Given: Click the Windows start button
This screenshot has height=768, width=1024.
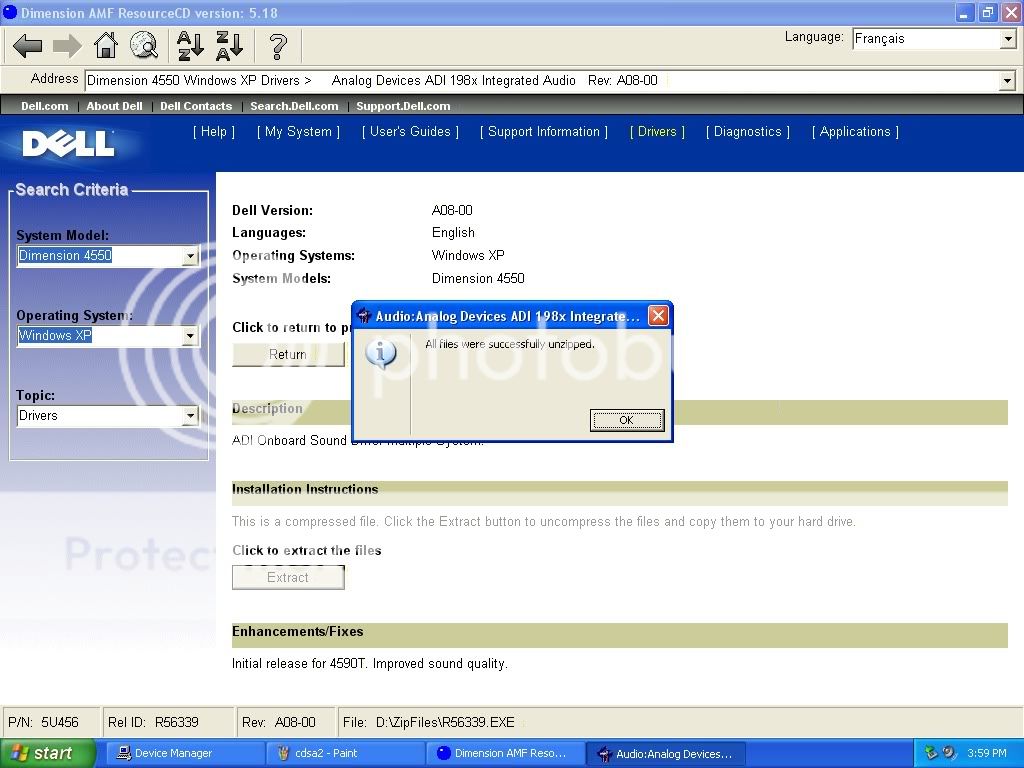Looking at the screenshot, I should [x=47, y=753].
